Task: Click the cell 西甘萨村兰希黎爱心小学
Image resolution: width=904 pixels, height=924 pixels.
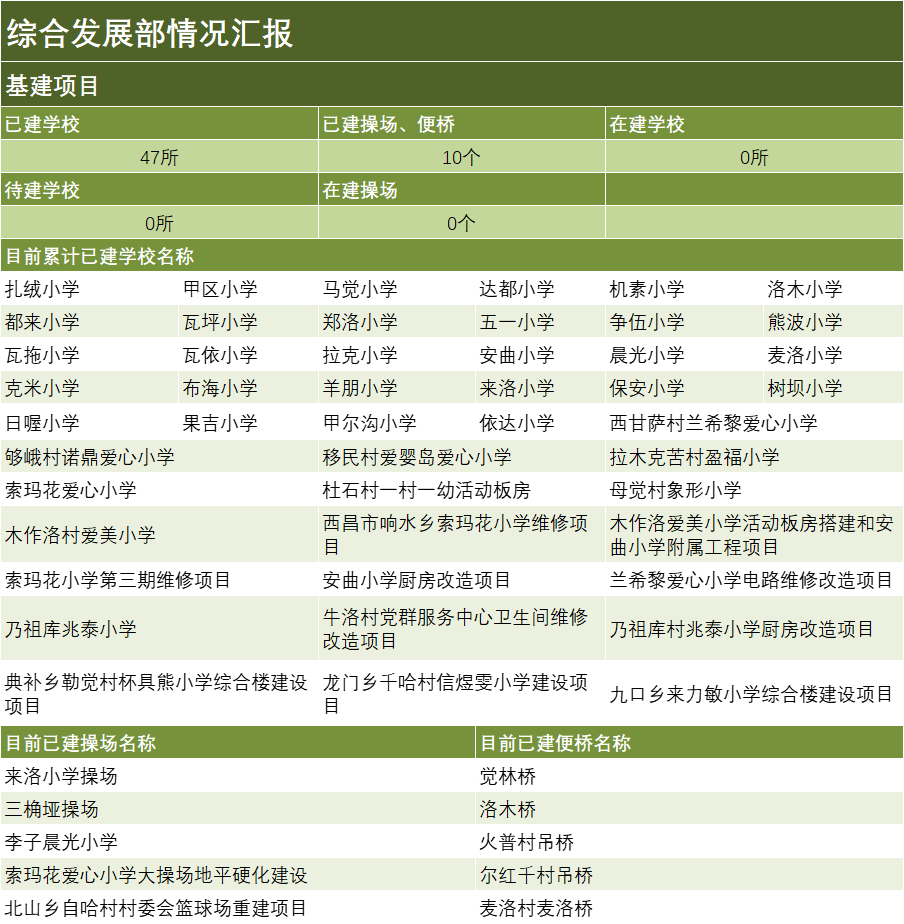Action: (754, 422)
